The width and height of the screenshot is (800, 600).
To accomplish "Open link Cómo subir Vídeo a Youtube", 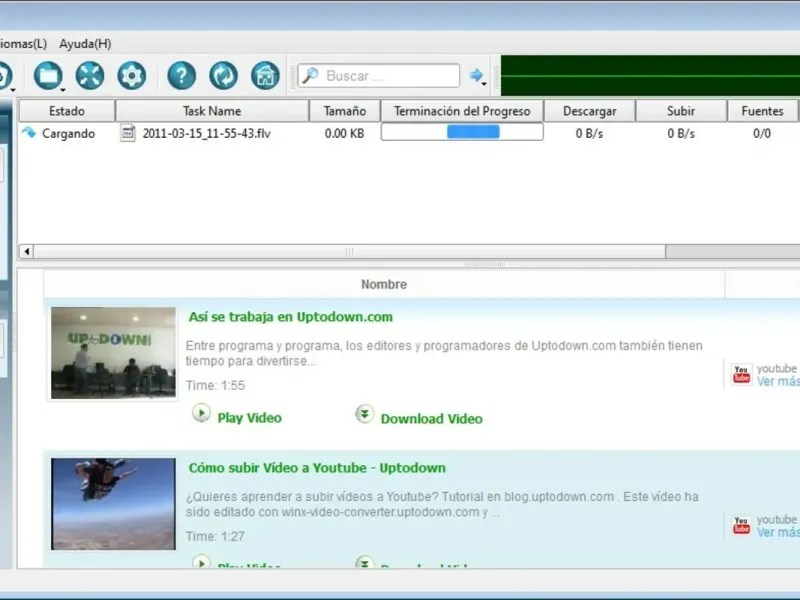I will point(317,468).
